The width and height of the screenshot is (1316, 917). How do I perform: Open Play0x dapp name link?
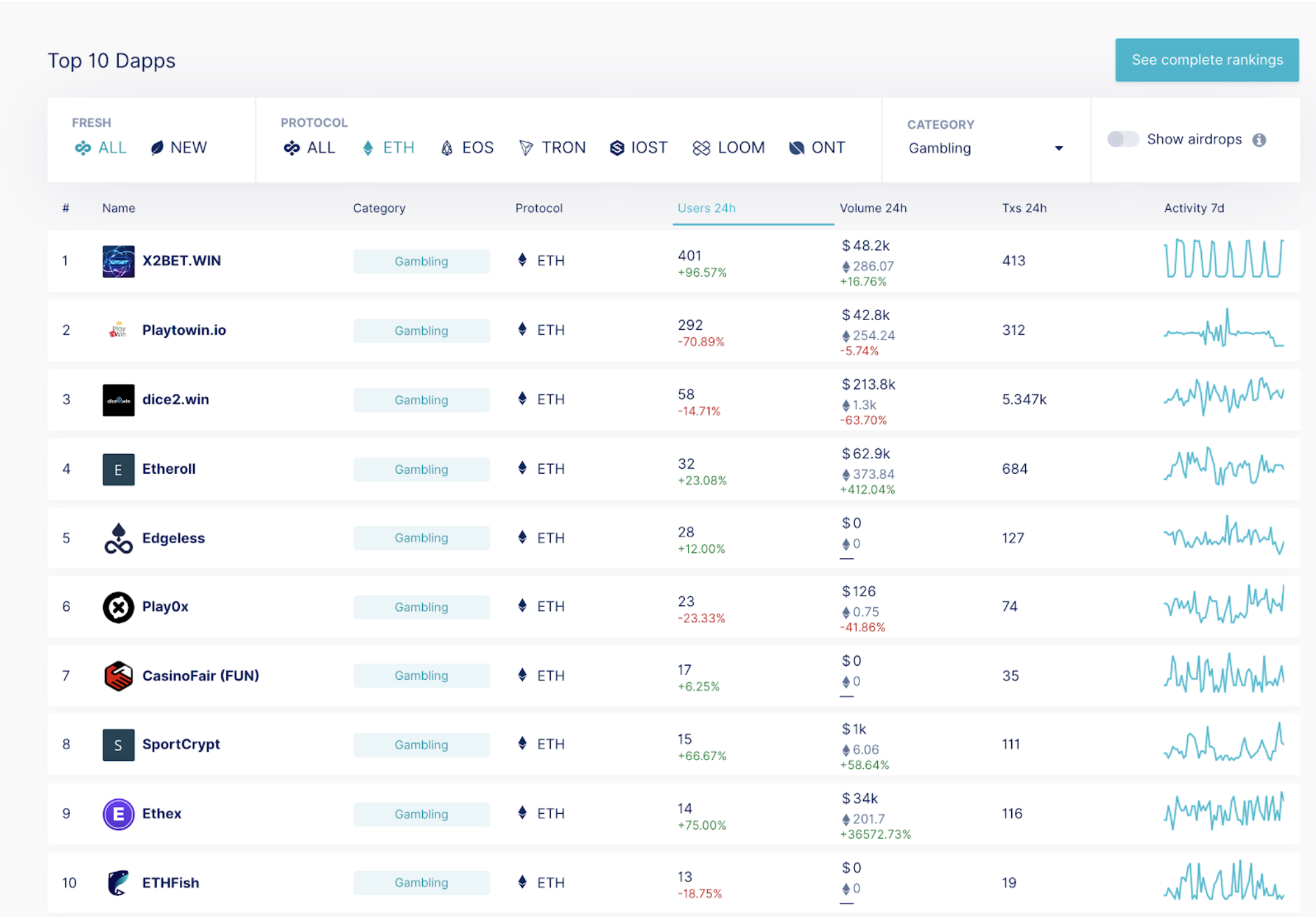tap(166, 607)
